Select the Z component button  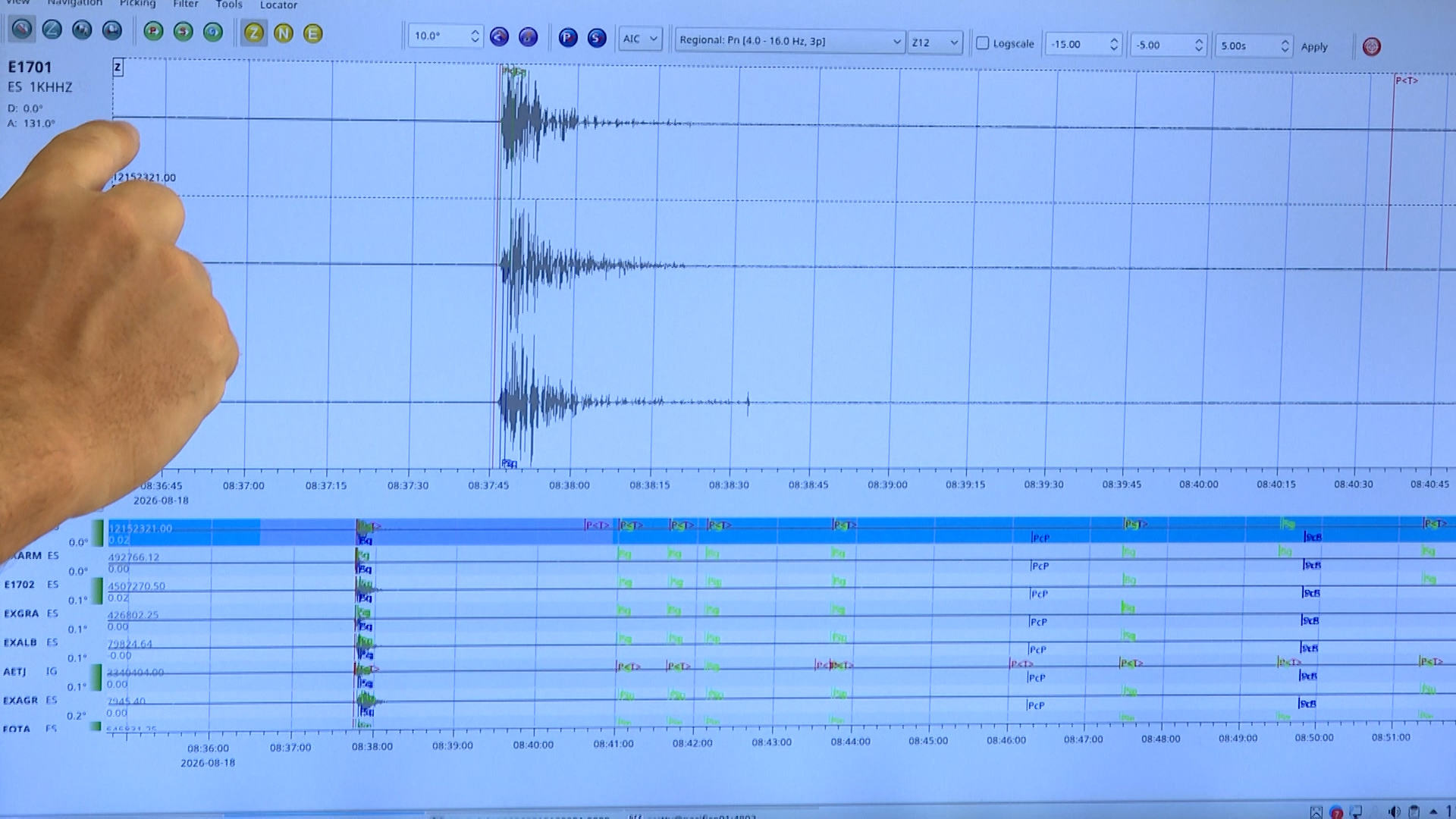(254, 33)
